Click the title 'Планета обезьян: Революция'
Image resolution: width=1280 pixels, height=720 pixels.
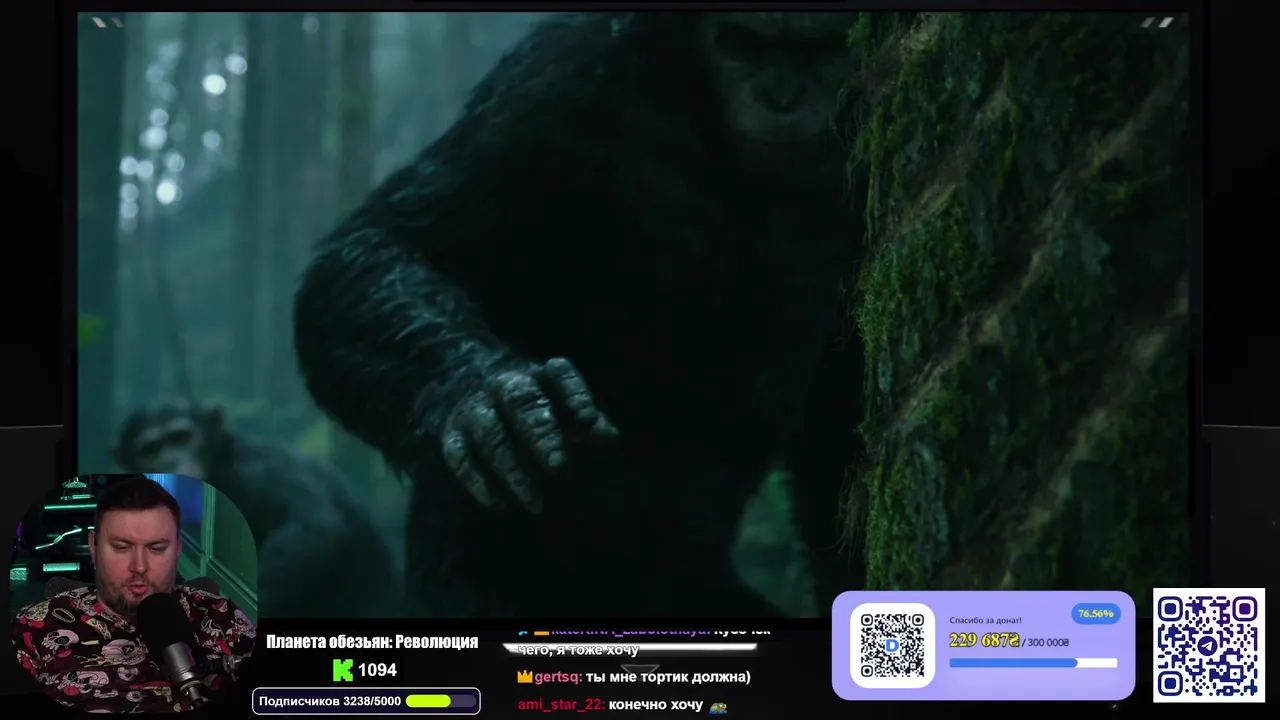(372, 642)
